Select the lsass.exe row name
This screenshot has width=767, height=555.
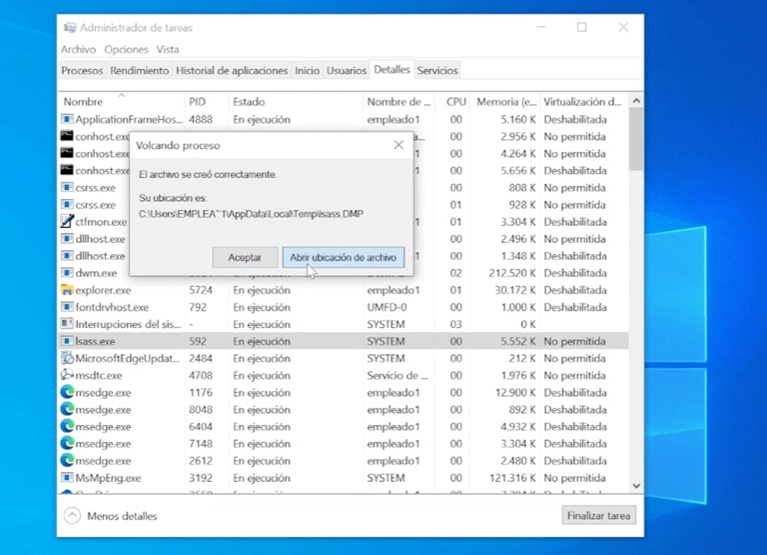(x=95, y=341)
